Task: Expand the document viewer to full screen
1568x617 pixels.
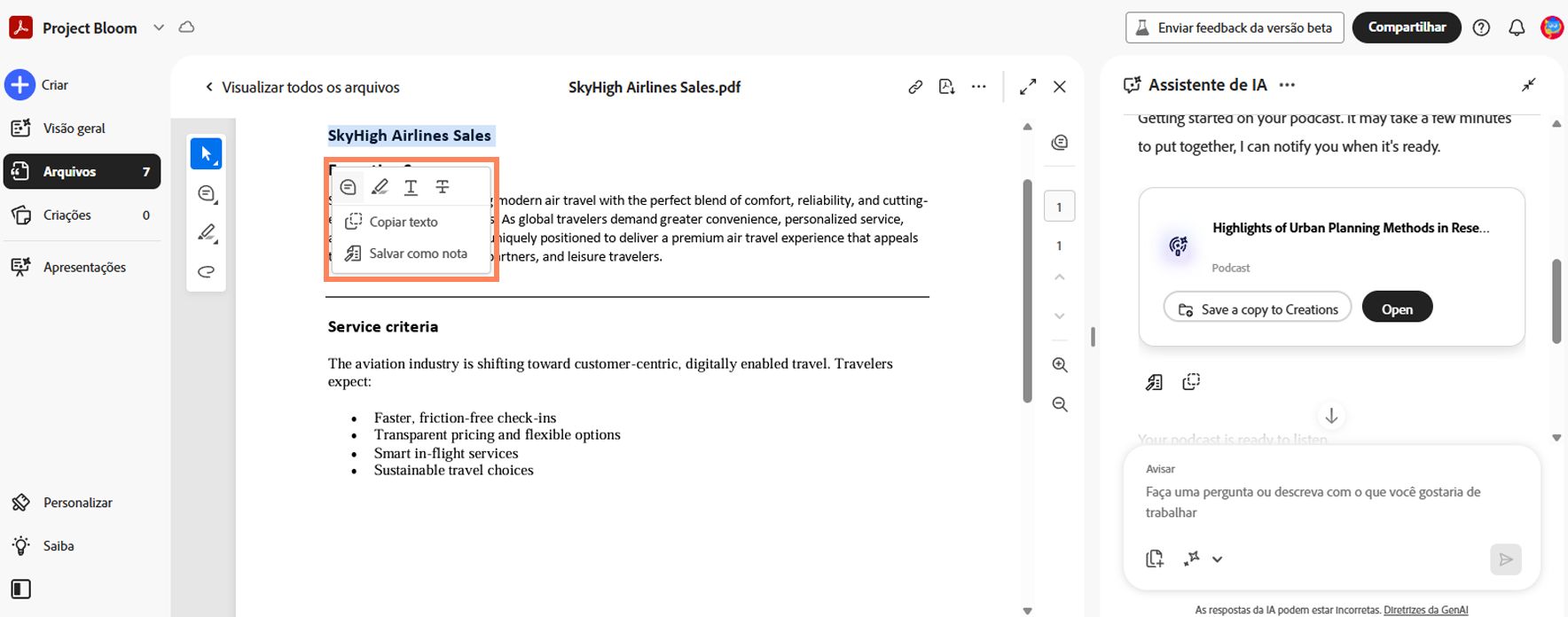Action: (1028, 87)
